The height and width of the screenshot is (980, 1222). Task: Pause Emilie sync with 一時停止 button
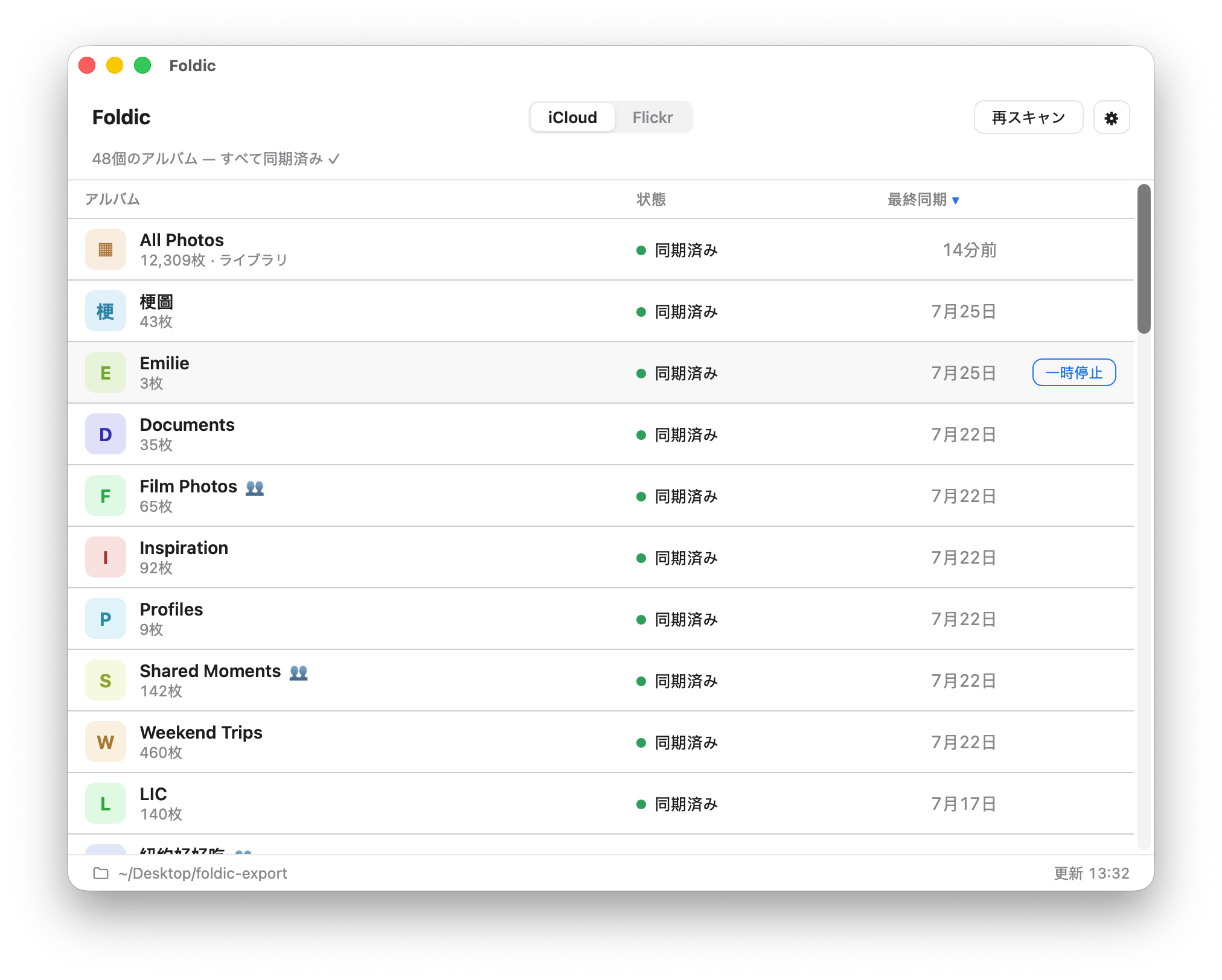(1074, 372)
